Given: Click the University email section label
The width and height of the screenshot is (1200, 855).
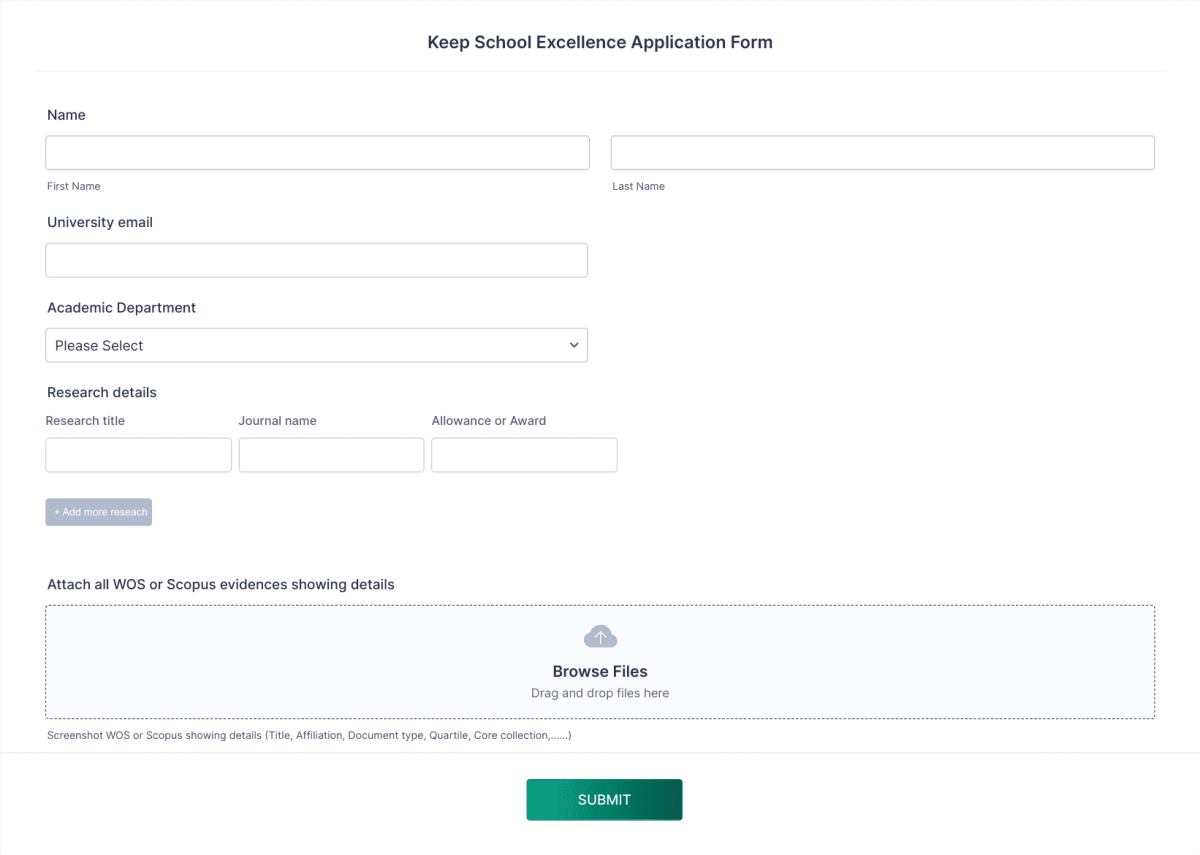Looking at the screenshot, I should tap(99, 222).
